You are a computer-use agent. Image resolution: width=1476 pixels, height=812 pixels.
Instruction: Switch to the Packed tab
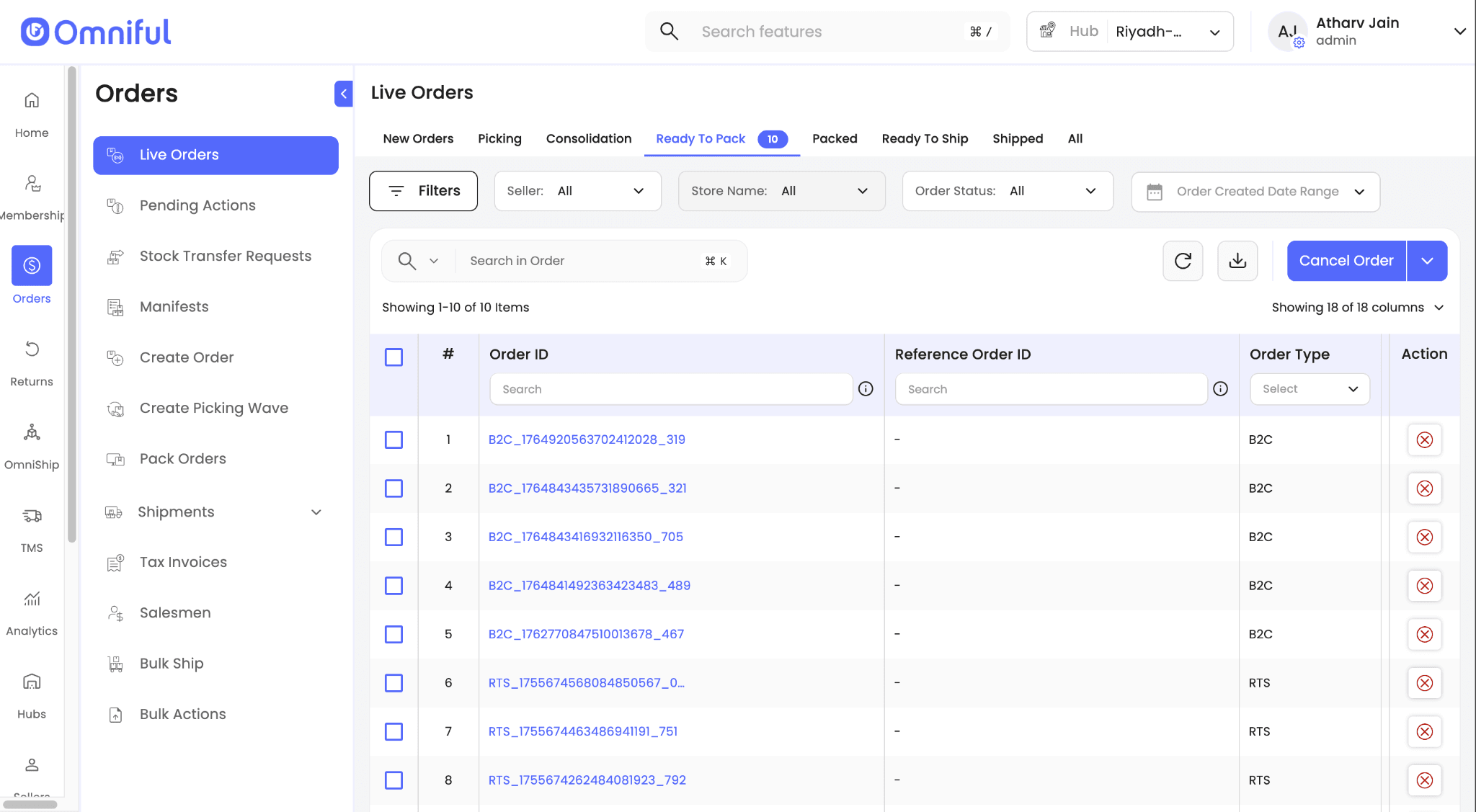pyautogui.click(x=835, y=138)
